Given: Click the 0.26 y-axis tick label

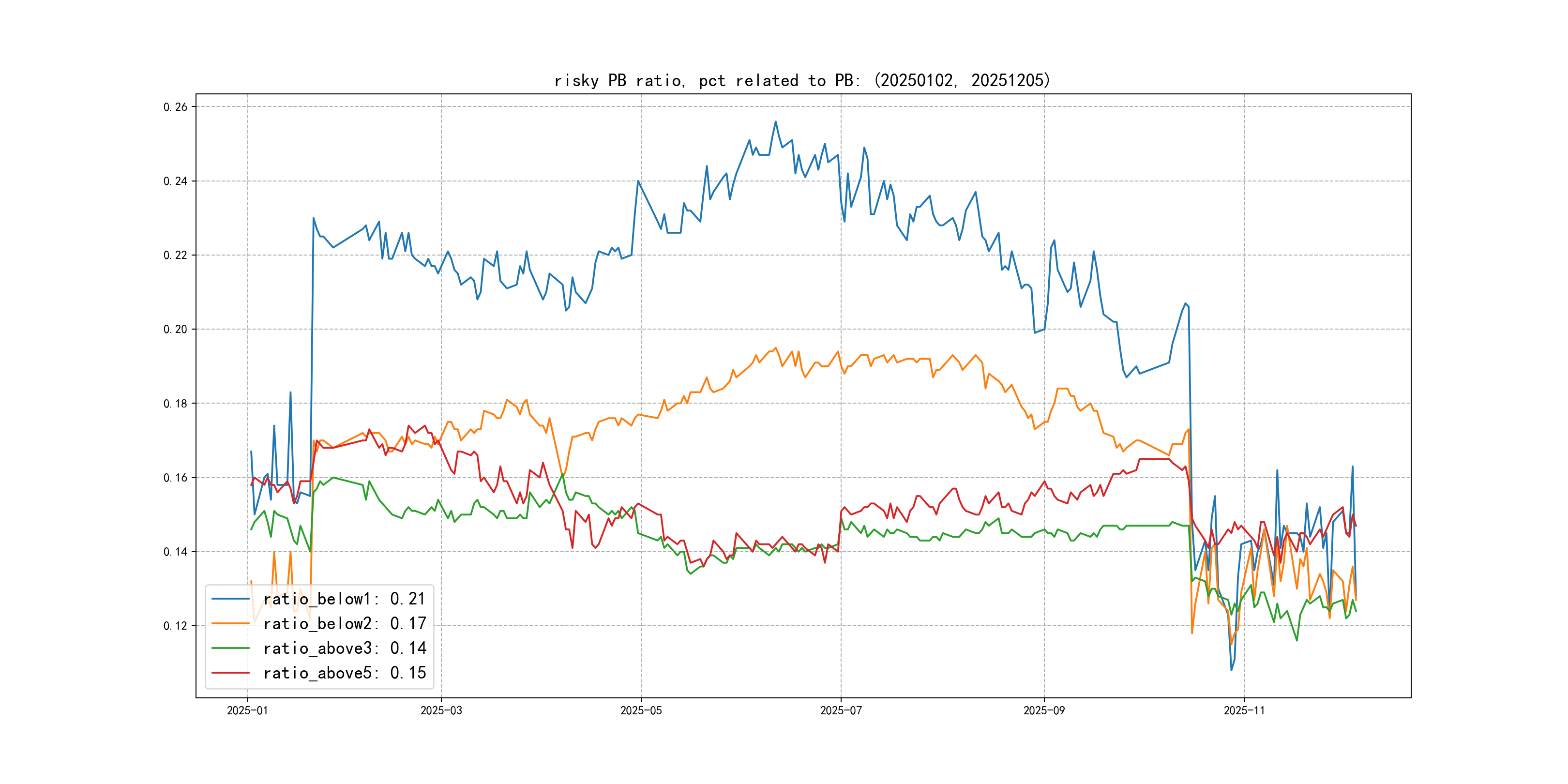Looking at the screenshot, I should click(175, 107).
